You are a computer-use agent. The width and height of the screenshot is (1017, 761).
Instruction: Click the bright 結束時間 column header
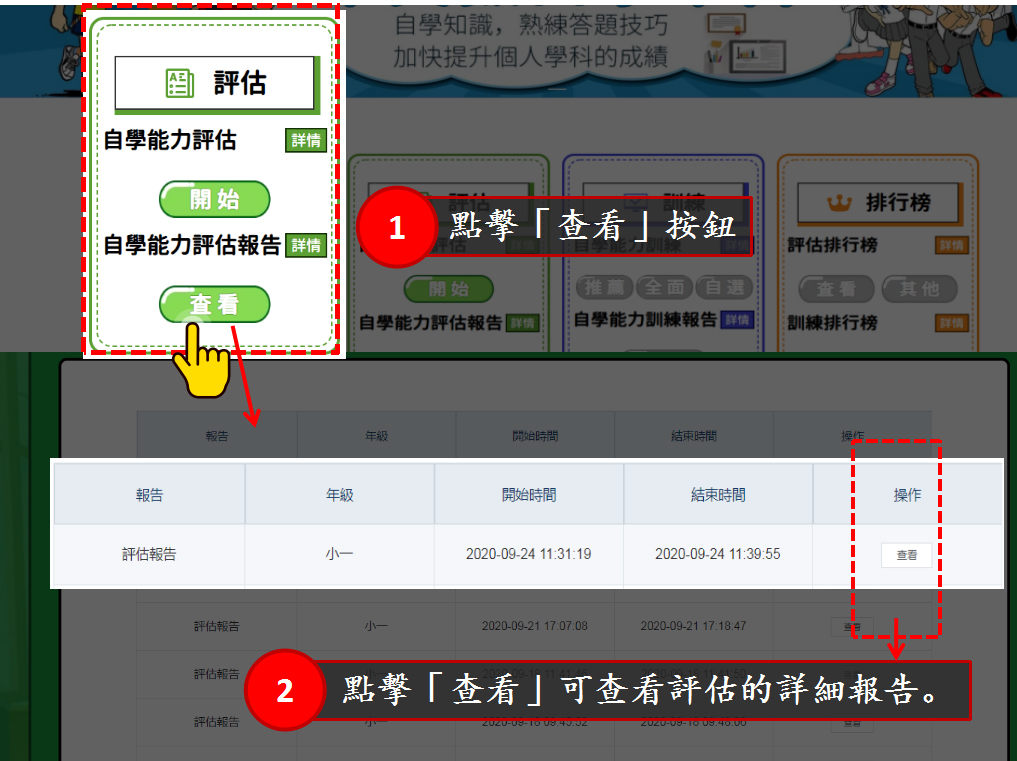(718, 495)
